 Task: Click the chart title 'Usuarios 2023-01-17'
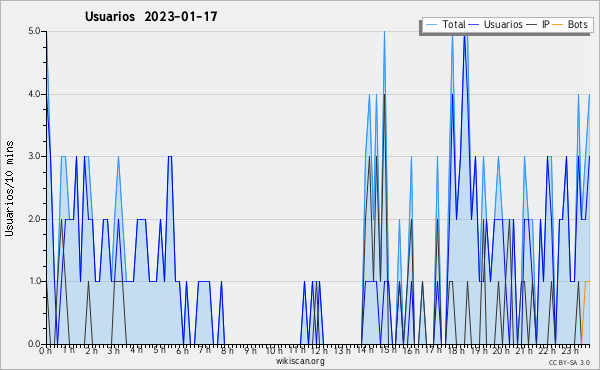[151, 16]
